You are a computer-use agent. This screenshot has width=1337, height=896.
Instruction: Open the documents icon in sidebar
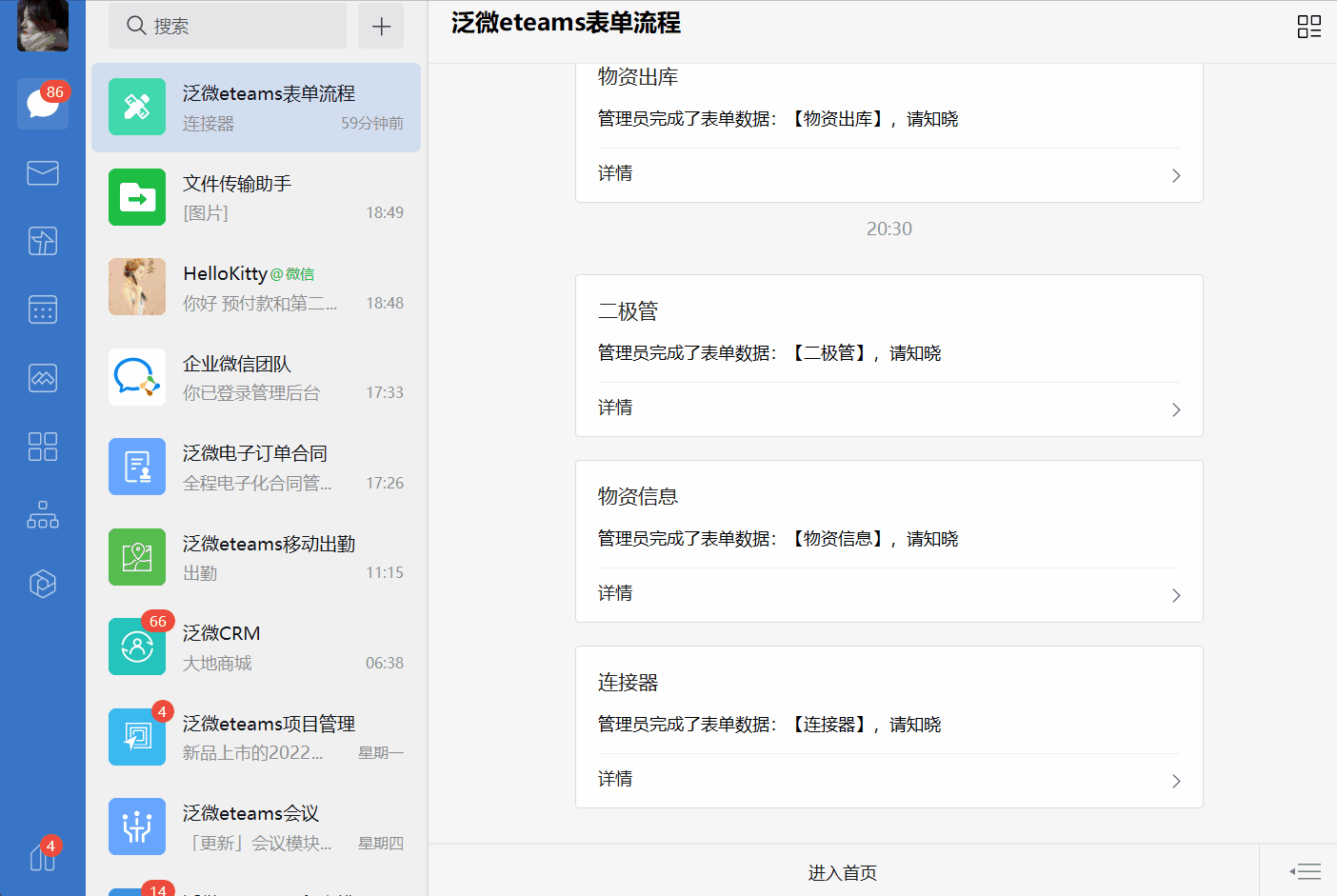(x=43, y=241)
